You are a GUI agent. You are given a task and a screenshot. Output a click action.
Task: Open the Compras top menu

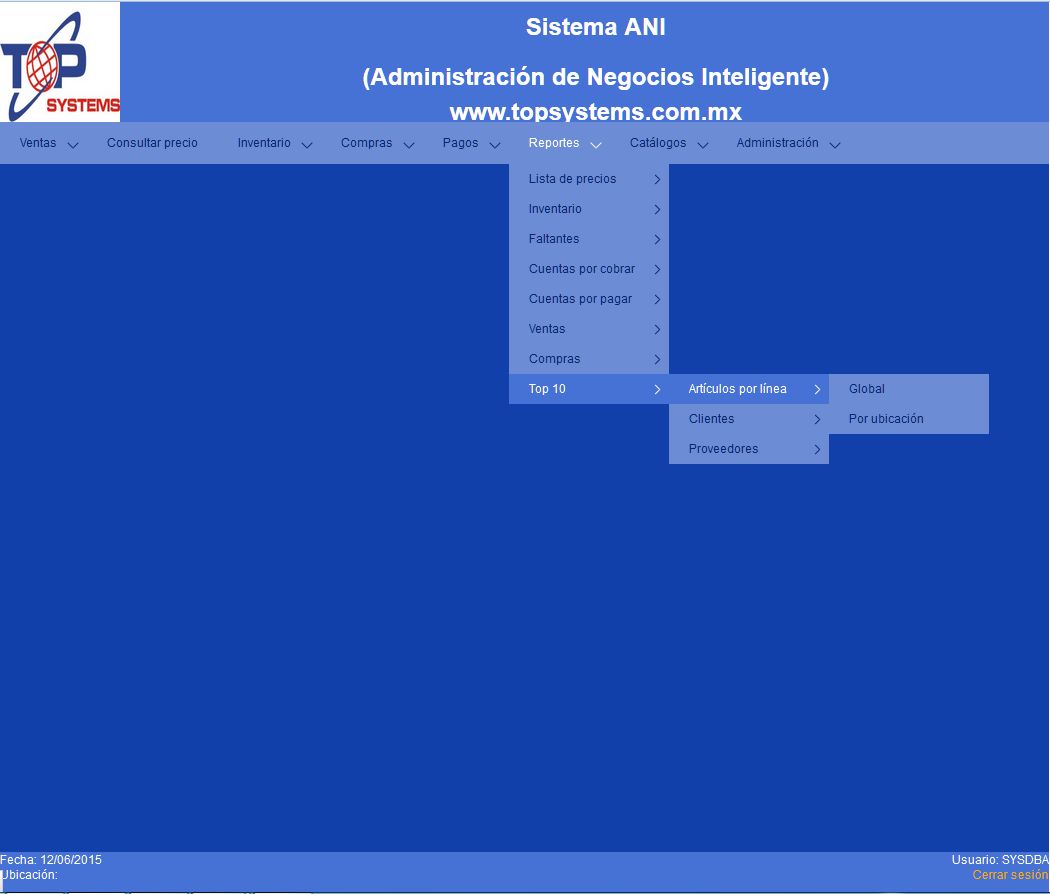pos(376,143)
